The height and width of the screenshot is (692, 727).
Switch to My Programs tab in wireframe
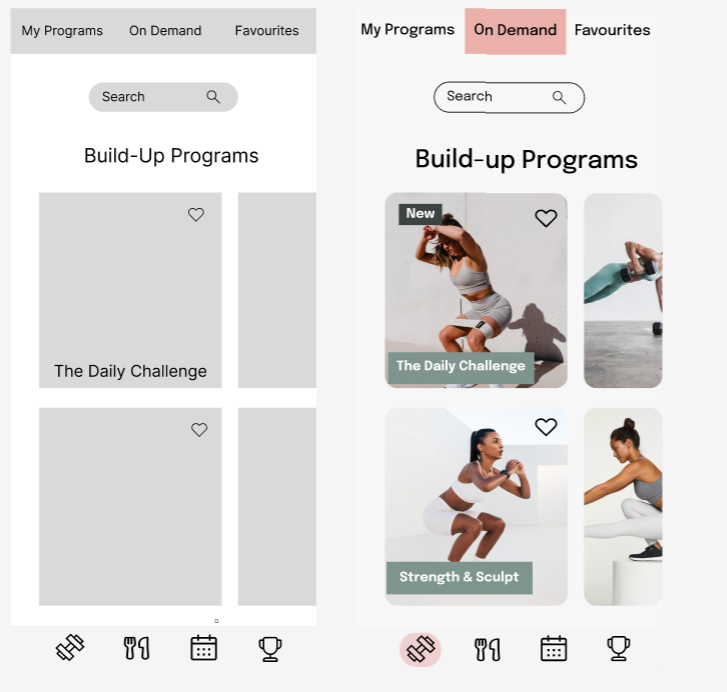click(62, 31)
